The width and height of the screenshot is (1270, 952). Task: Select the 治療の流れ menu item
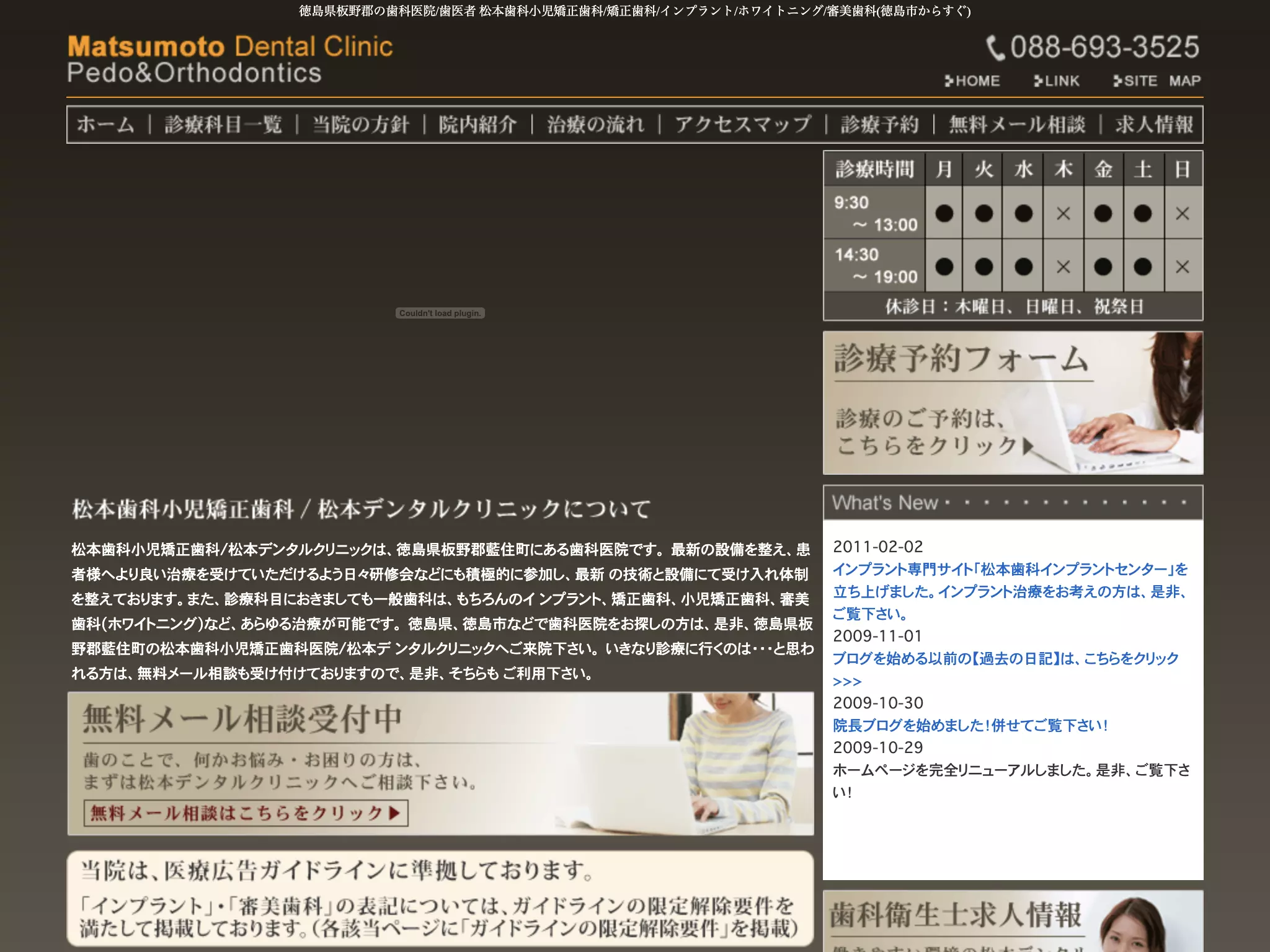coord(595,125)
